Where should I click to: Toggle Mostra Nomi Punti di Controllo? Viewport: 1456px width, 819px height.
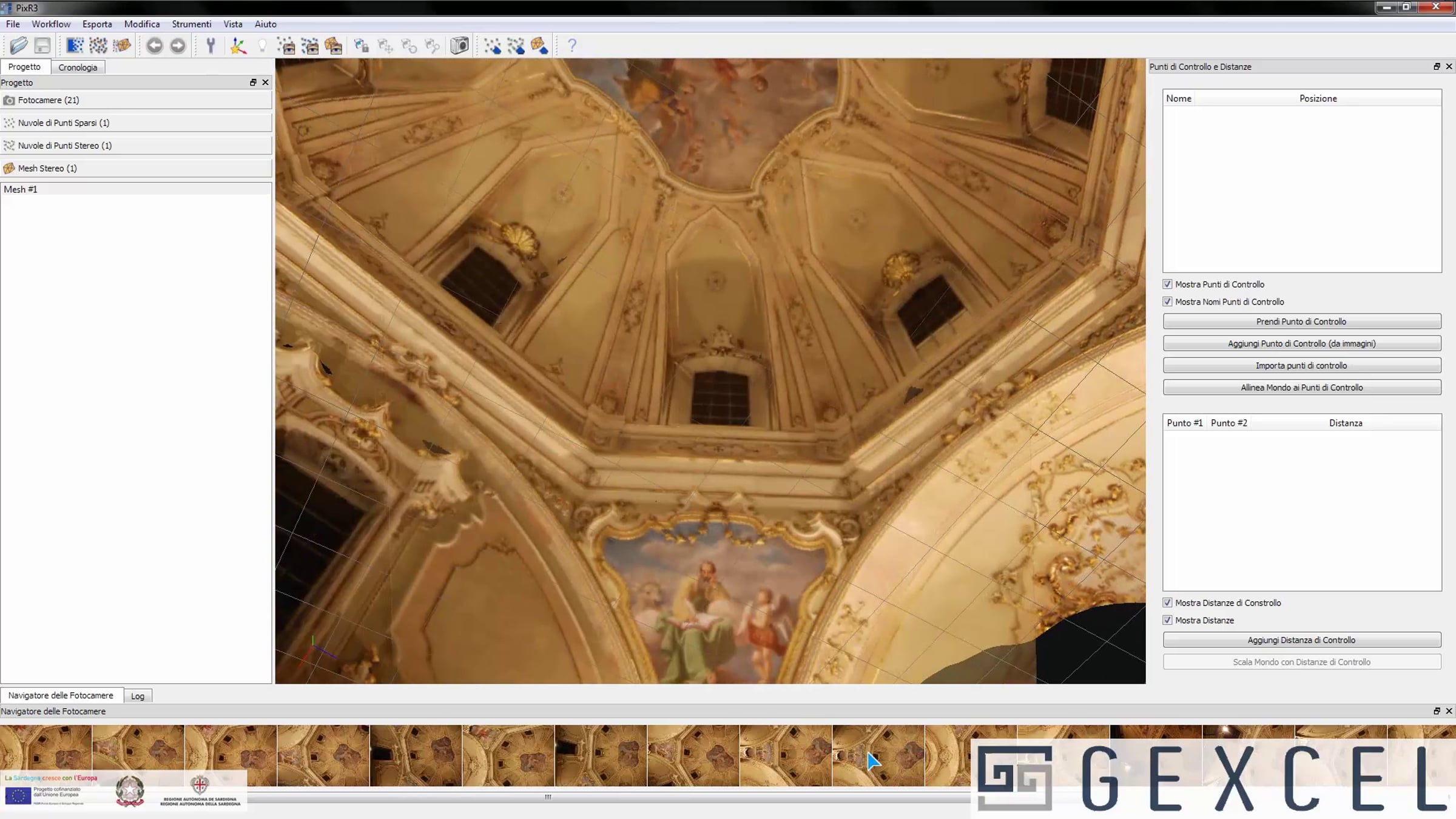pos(1167,302)
